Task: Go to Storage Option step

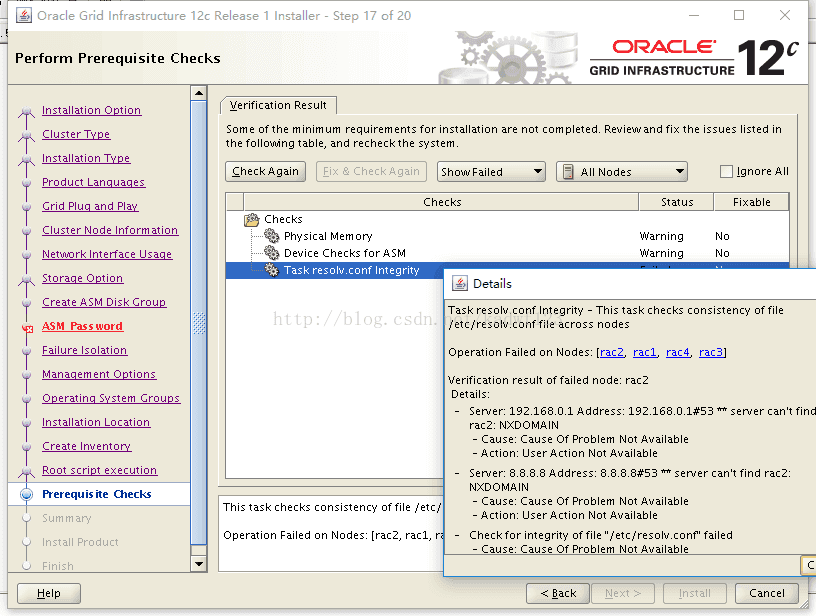Action: [x=83, y=278]
